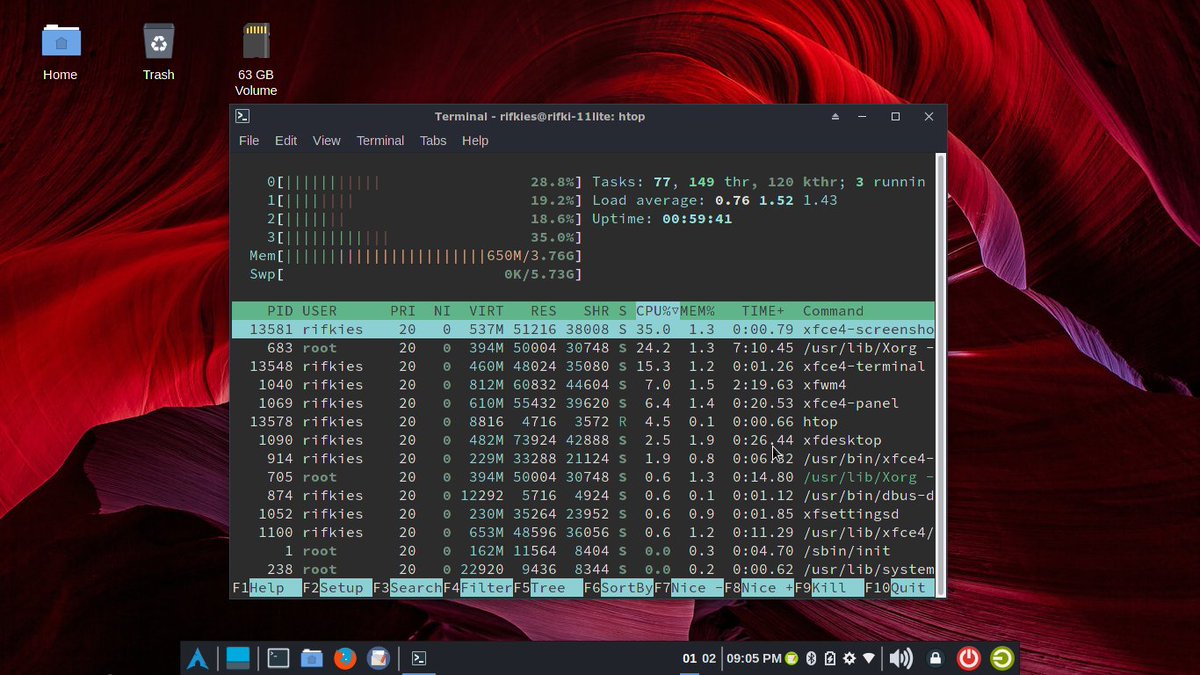Click the green logout icon
The image size is (1200, 675).
[1001, 658]
